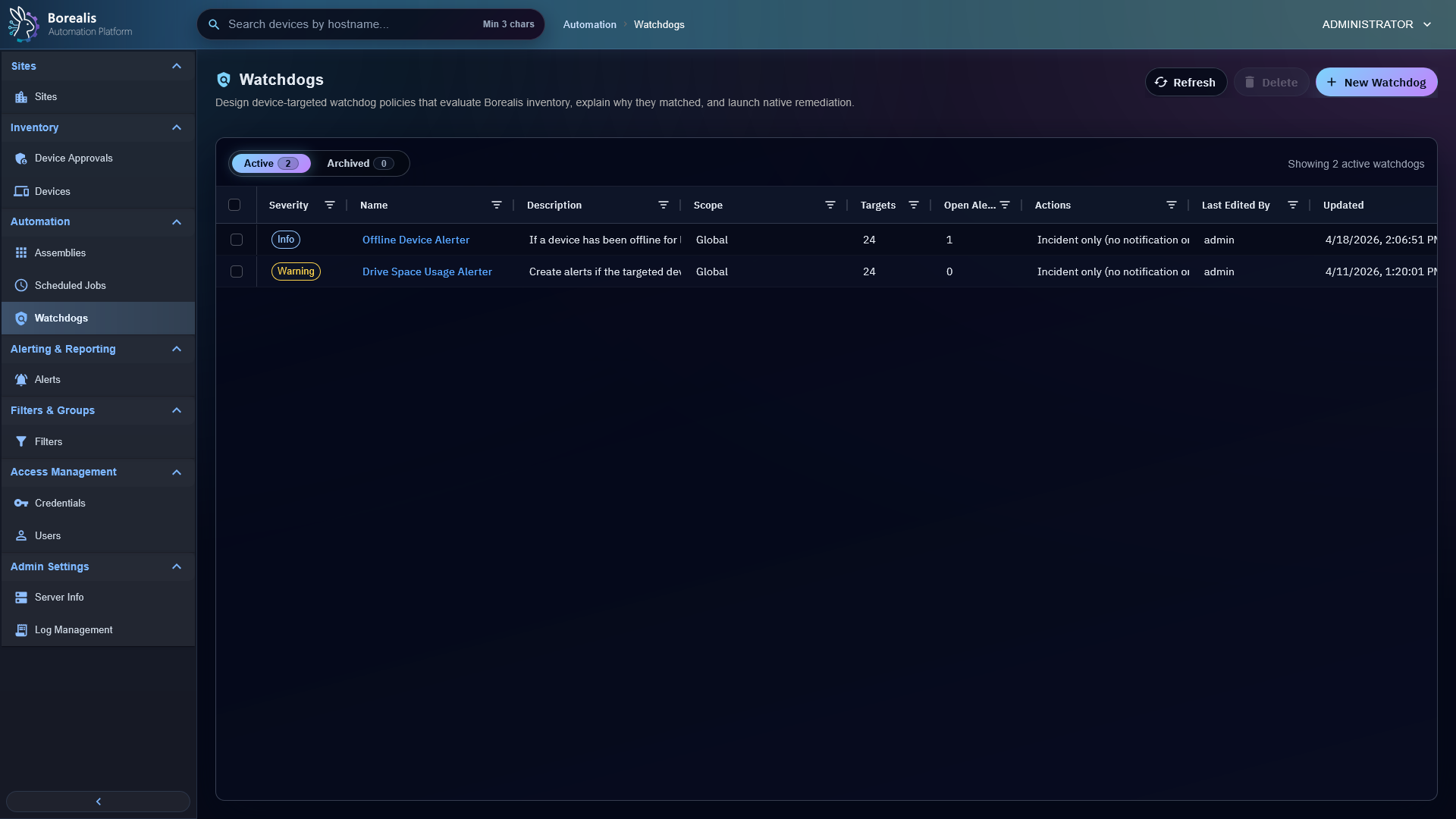
Task: Open the ADMINISTRATOR account dropdown
Action: (1376, 24)
